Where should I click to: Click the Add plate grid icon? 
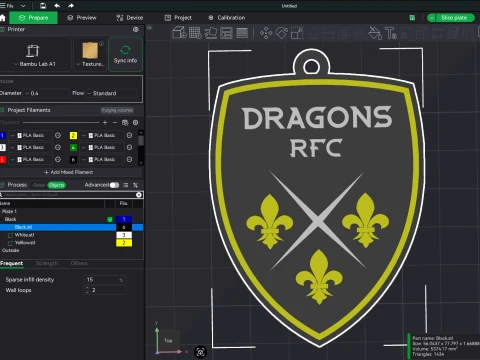click(x=195, y=33)
